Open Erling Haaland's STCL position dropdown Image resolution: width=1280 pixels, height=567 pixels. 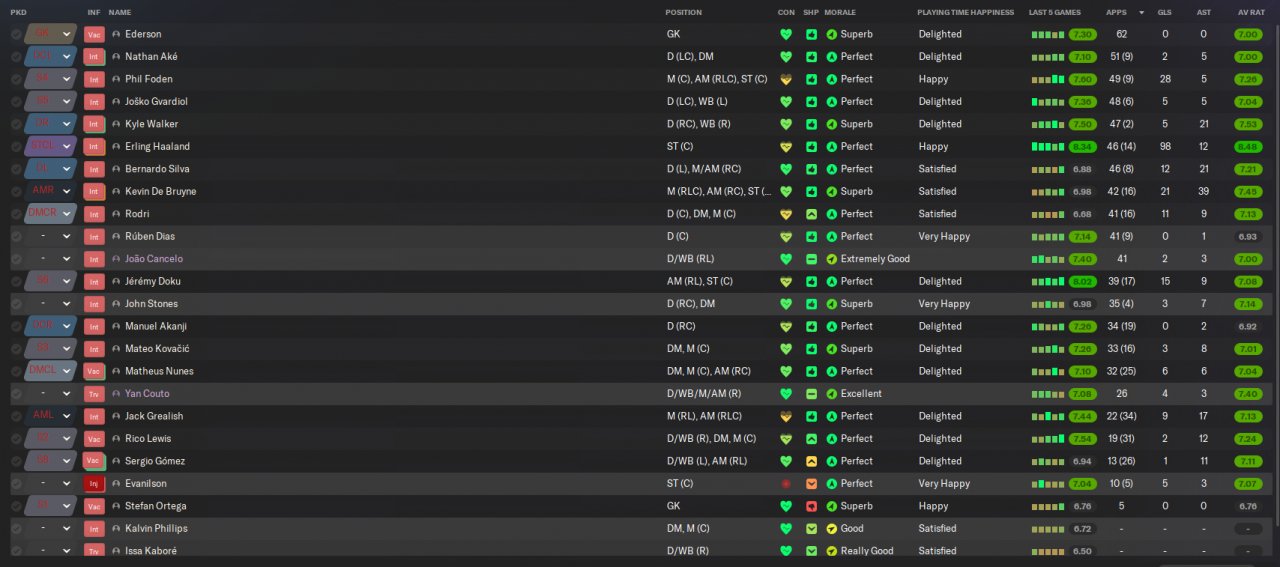point(52,147)
